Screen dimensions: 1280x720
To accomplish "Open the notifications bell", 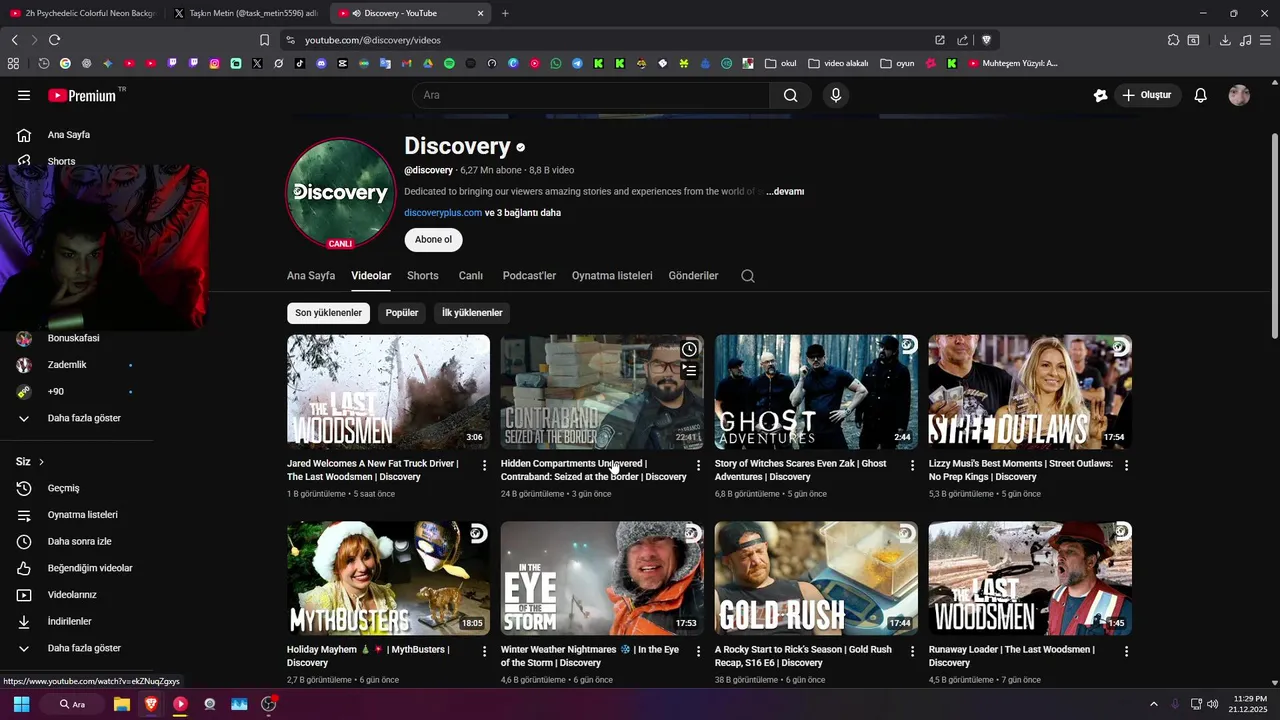I will [x=1201, y=95].
